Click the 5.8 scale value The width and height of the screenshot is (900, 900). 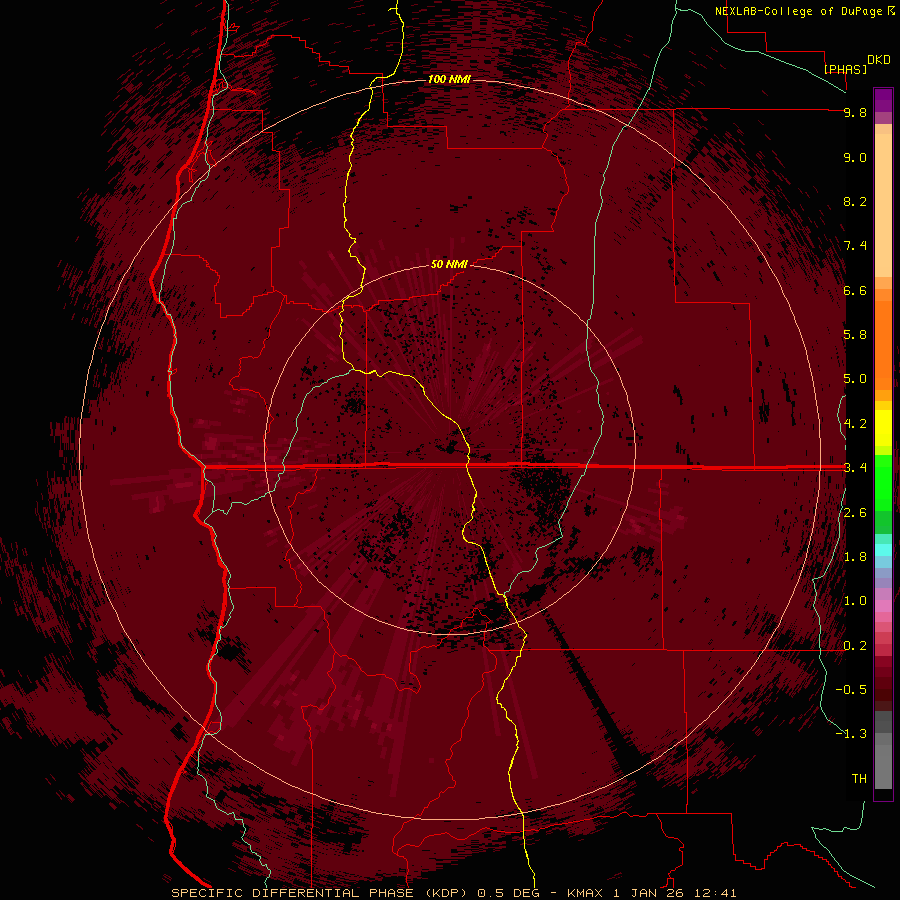[855, 335]
